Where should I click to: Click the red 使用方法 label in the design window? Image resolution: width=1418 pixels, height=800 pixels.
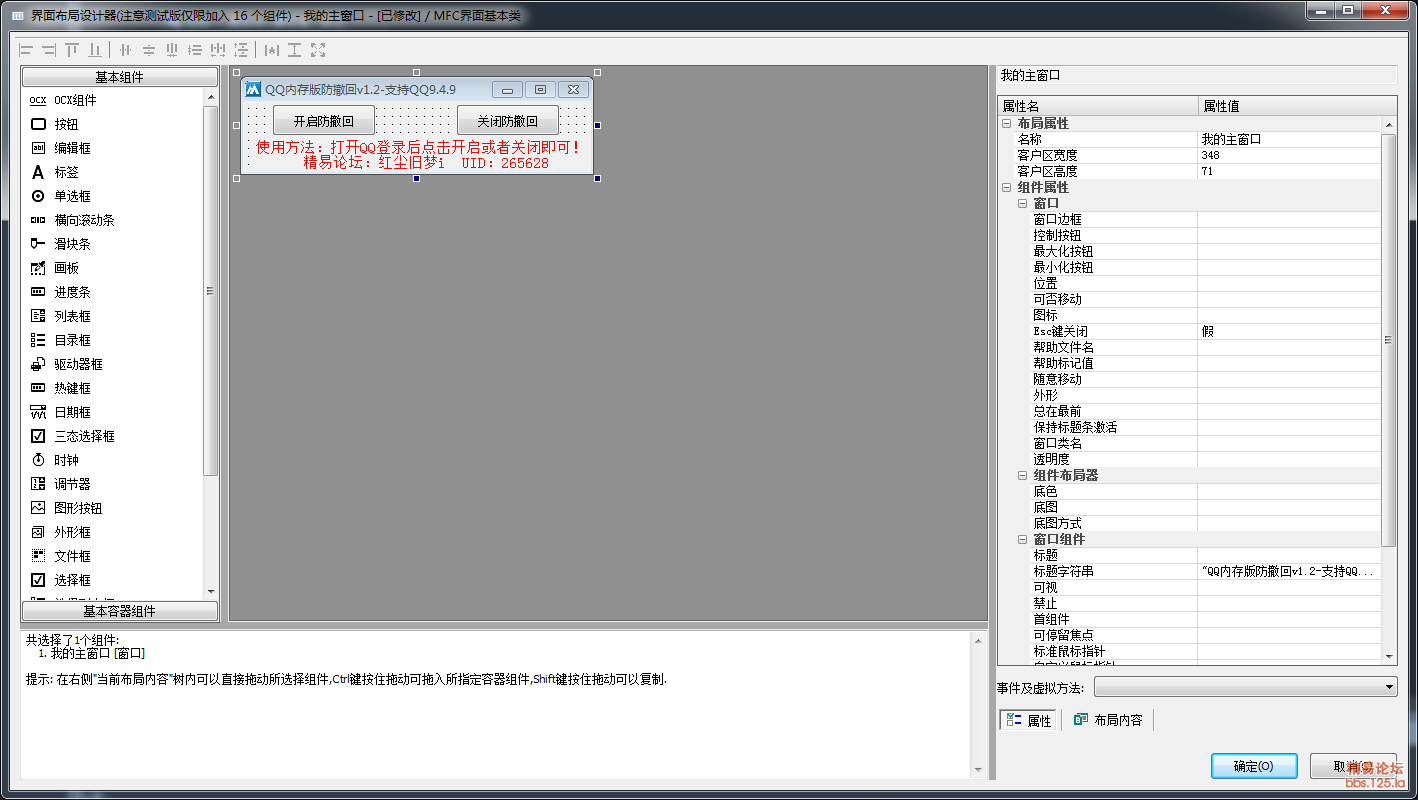tap(418, 147)
